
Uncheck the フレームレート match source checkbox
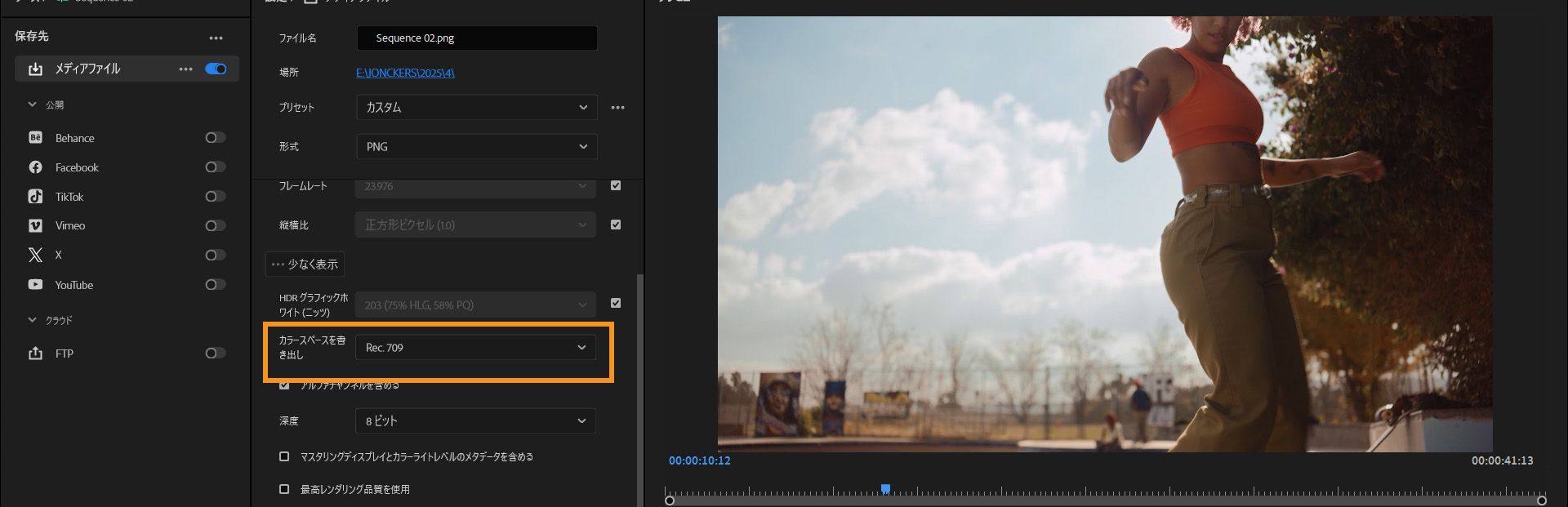616,186
